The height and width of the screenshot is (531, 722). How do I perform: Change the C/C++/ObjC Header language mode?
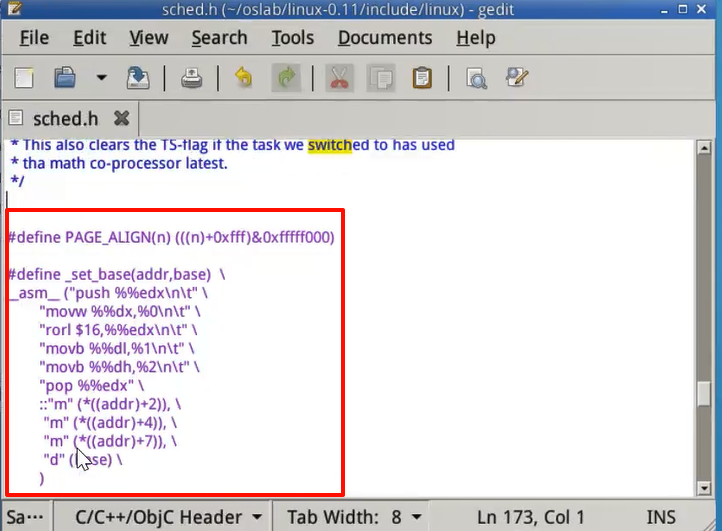(x=170, y=517)
